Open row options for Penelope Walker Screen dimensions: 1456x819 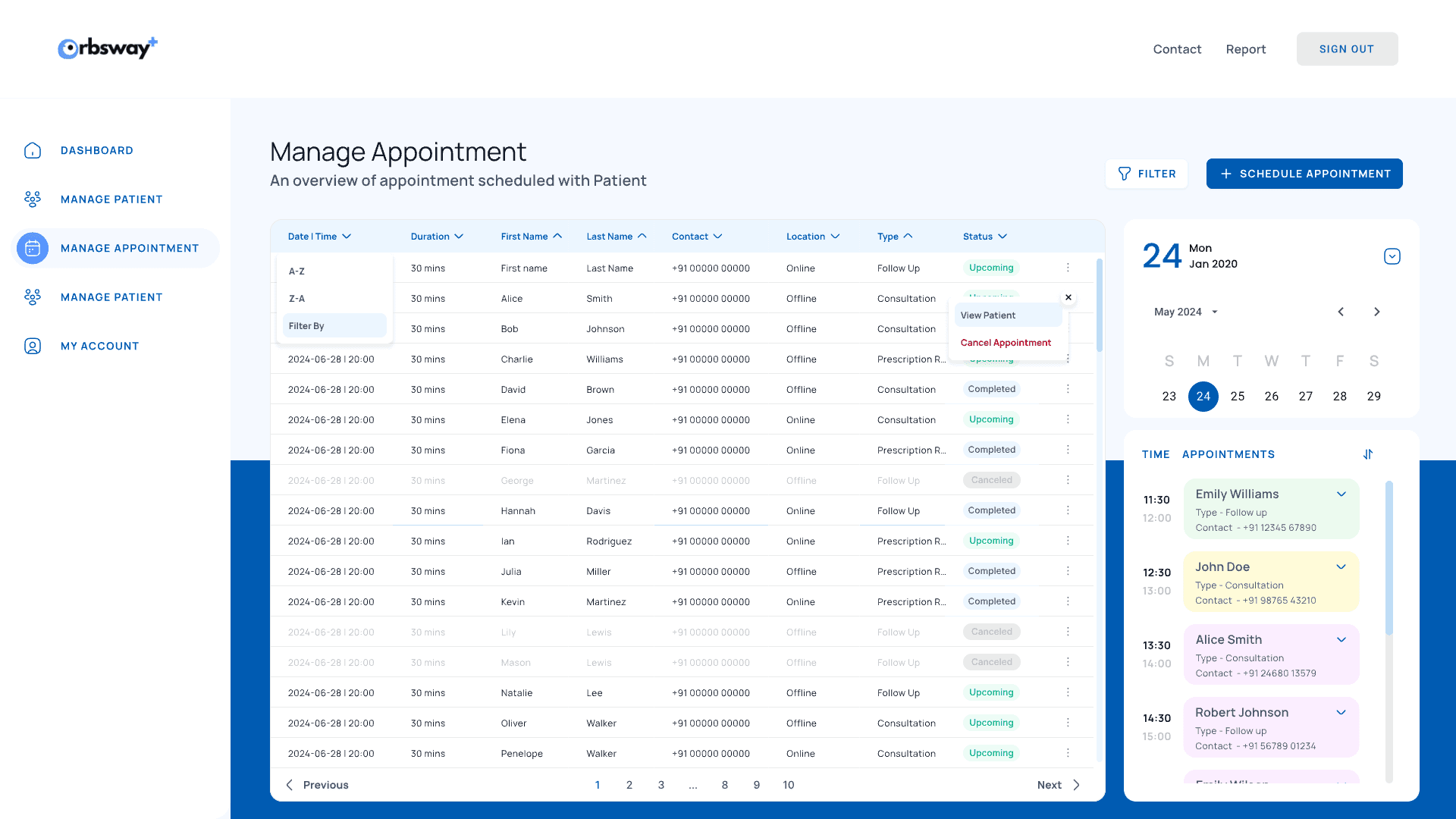click(x=1068, y=753)
